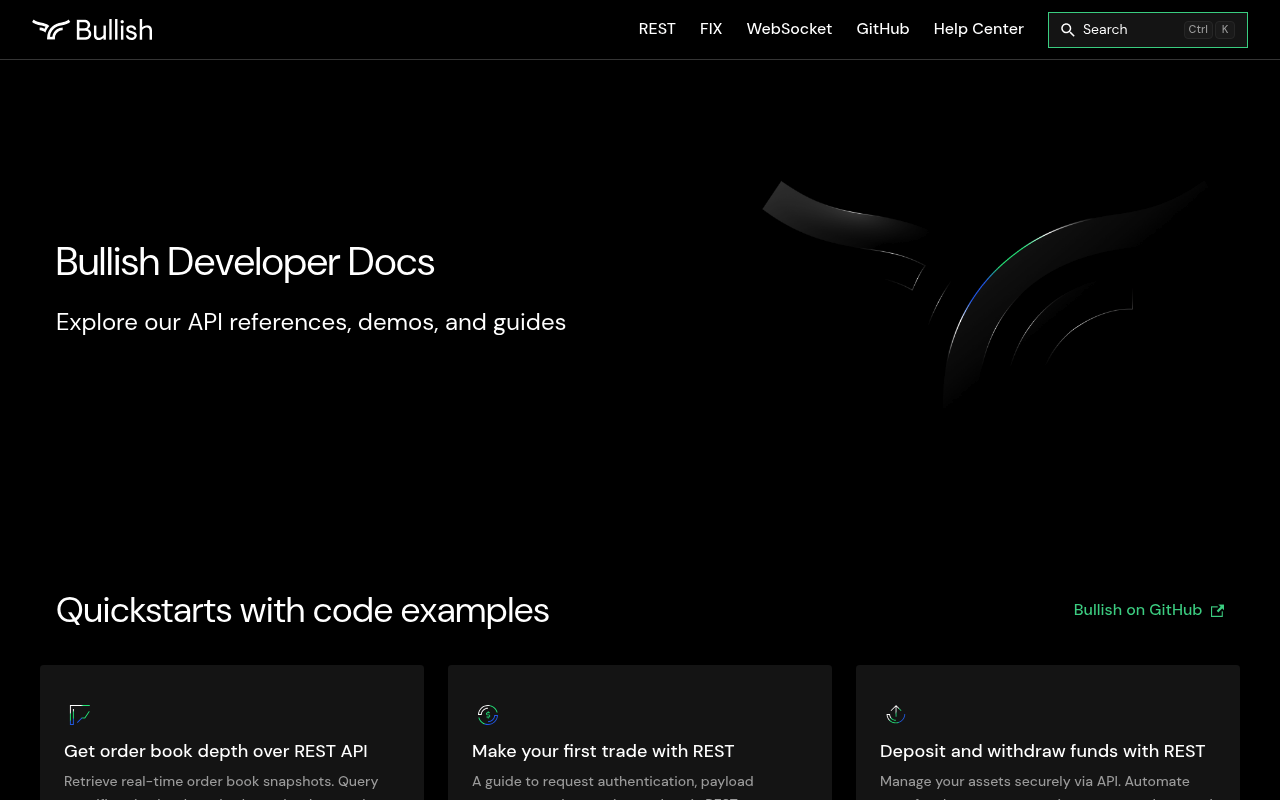Open the GitHub navigation link
1280x800 pixels.
(x=883, y=29)
